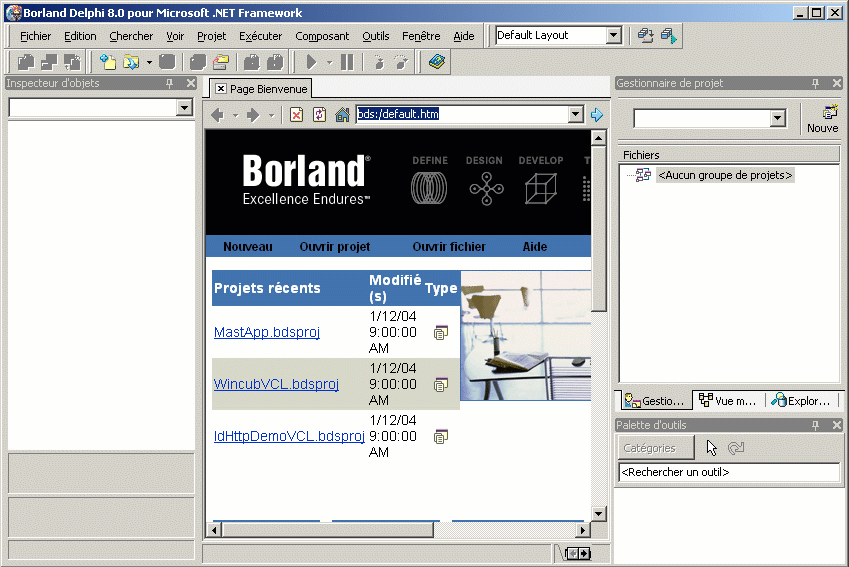The image size is (849, 567).
Task: Open the Chercher menu
Action: click(131, 36)
